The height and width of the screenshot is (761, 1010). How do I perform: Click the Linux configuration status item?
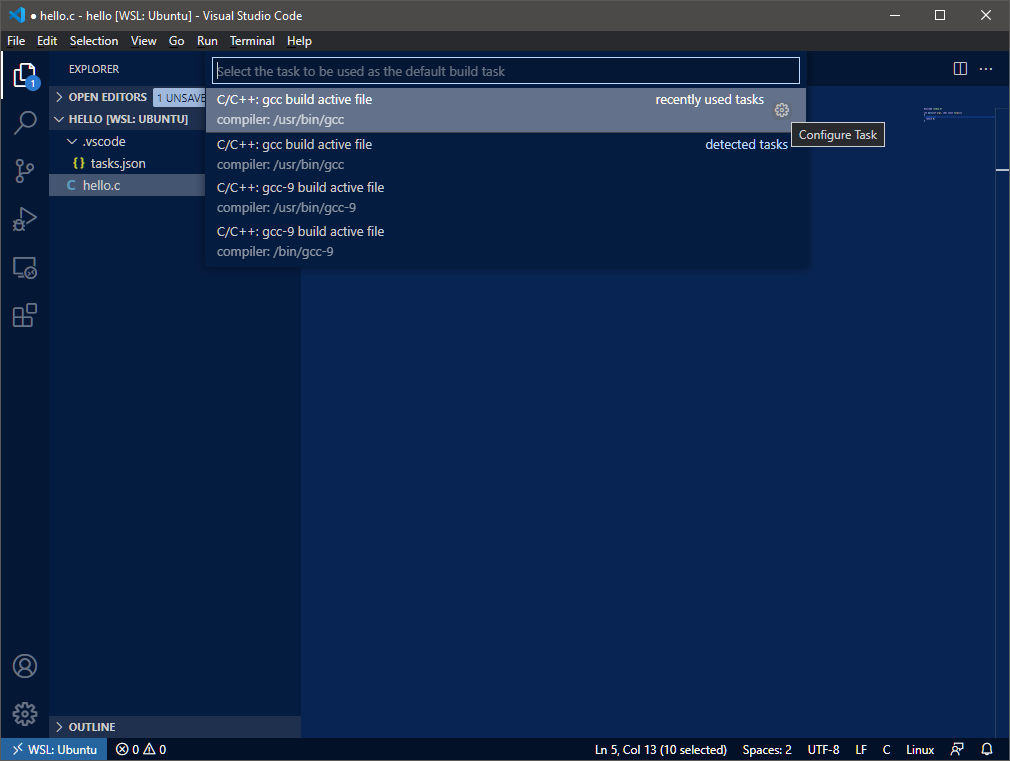tap(920, 749)
